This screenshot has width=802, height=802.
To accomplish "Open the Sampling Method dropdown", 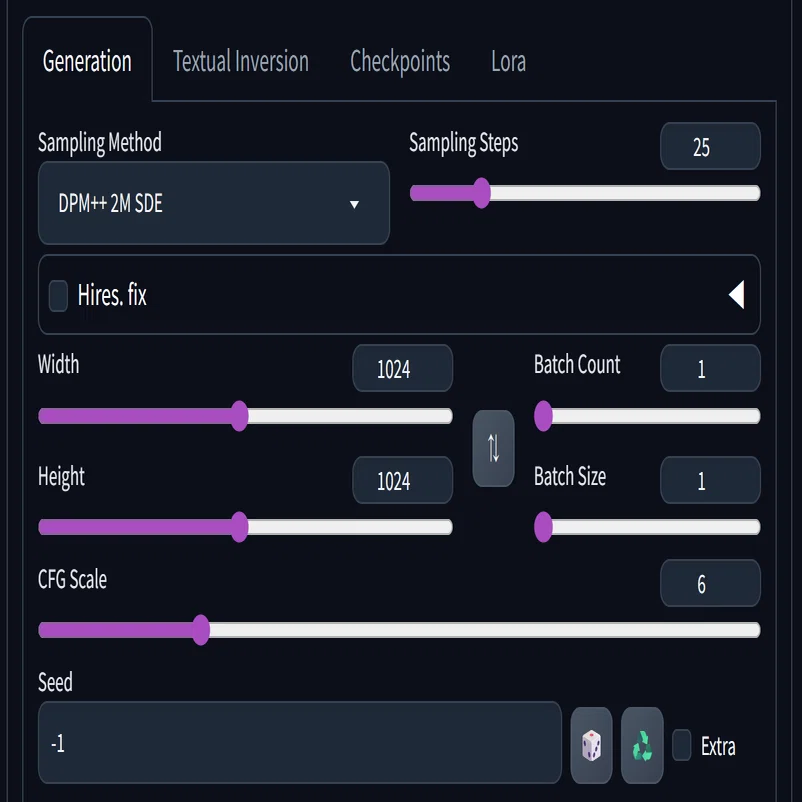I will 214,203.
